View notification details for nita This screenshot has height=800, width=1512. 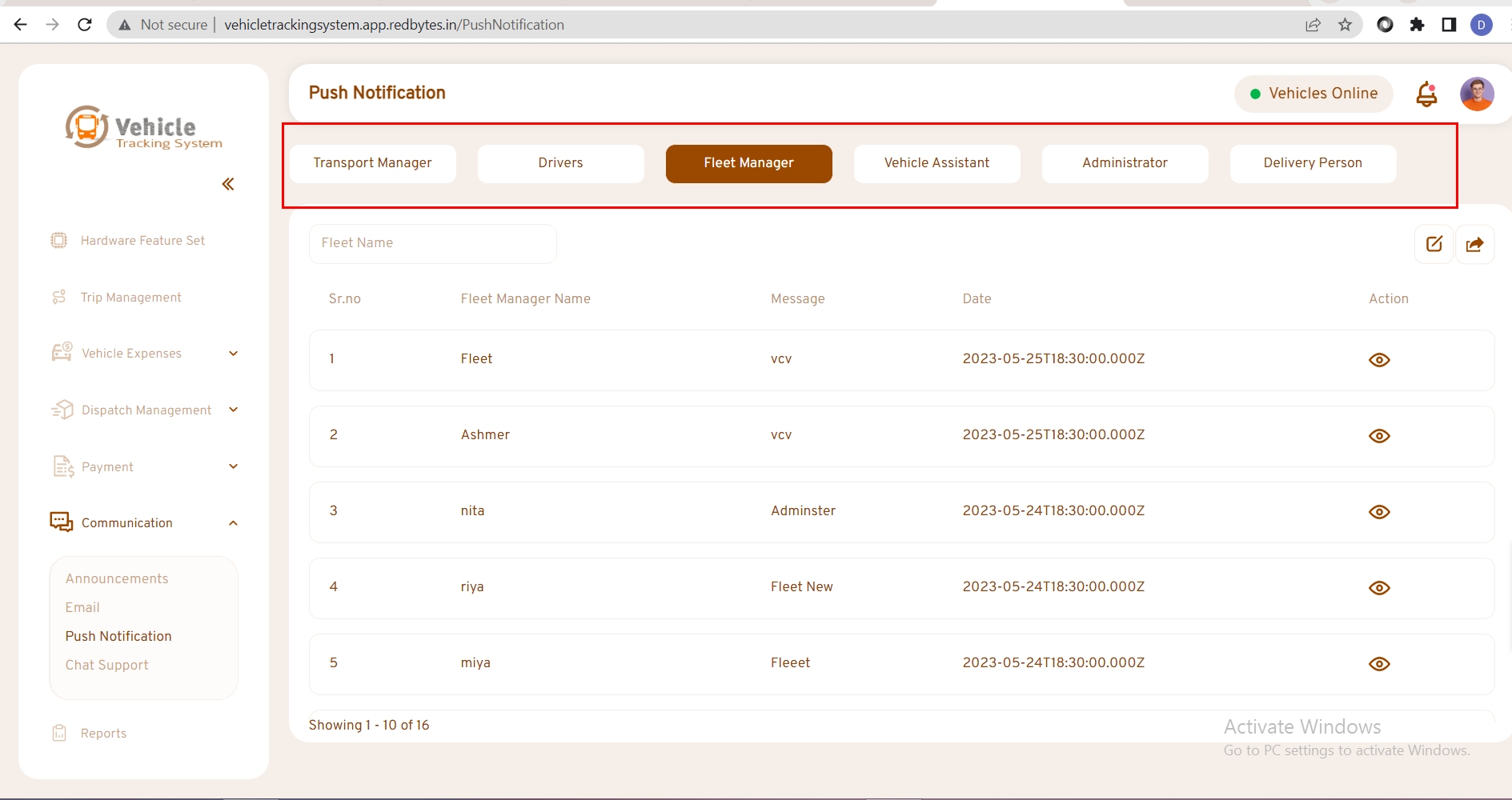pyautogui.click(x=1379, y=512)
